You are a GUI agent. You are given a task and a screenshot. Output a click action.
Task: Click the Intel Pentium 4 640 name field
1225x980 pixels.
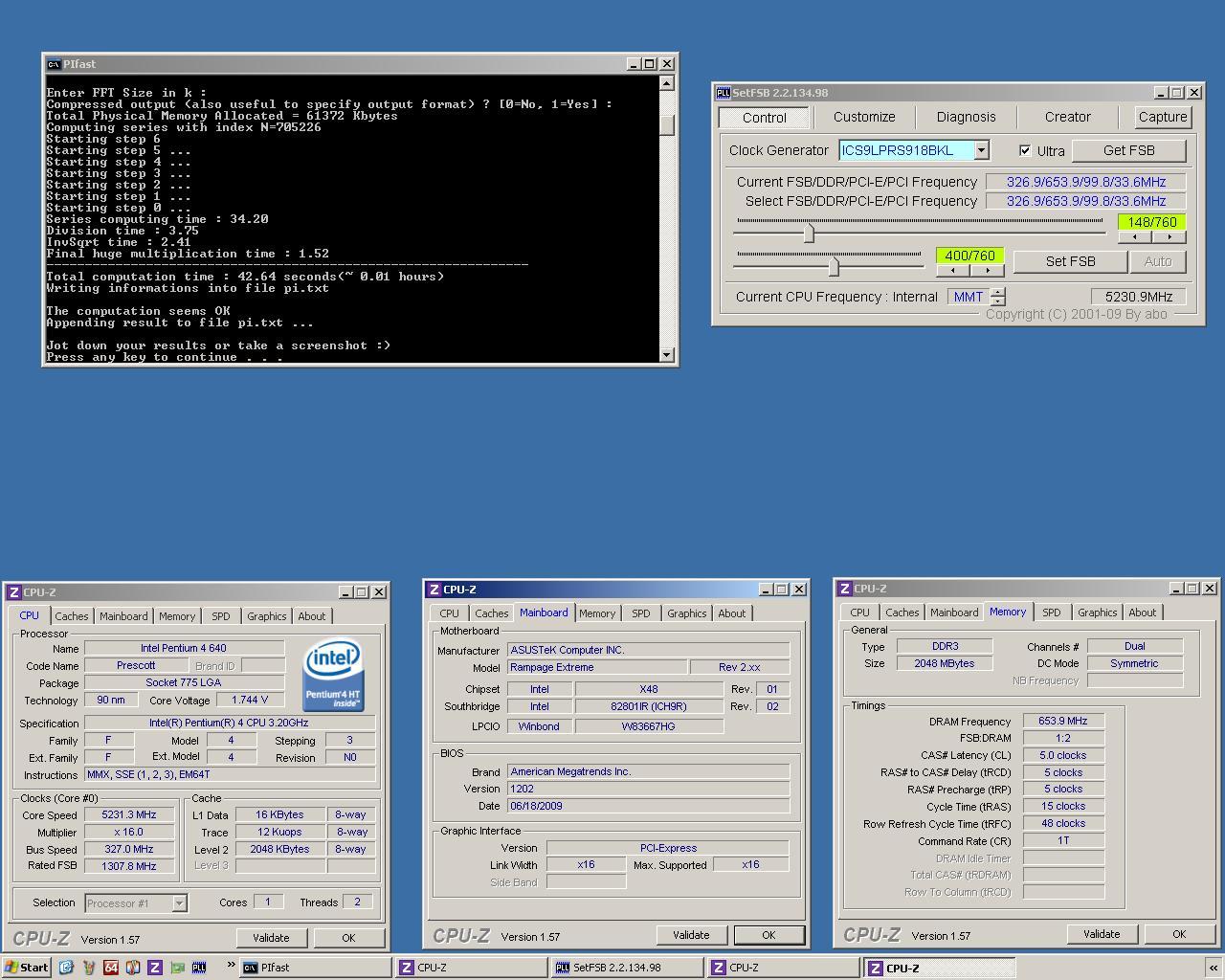pyautogui.click(x=184, y=648)
